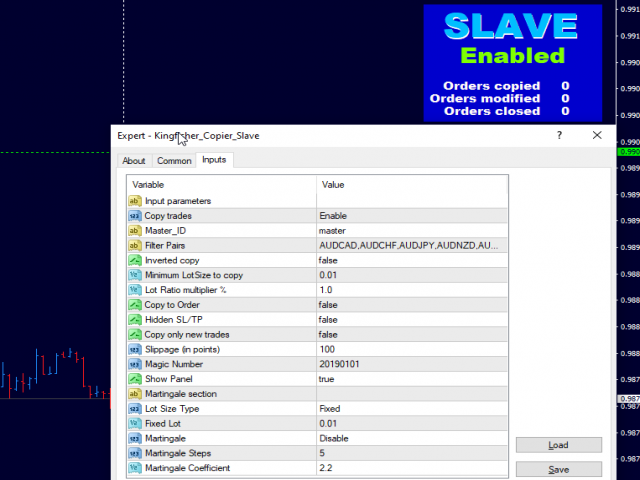Click the icon beside the Martingale row

[x=135, y=438]
